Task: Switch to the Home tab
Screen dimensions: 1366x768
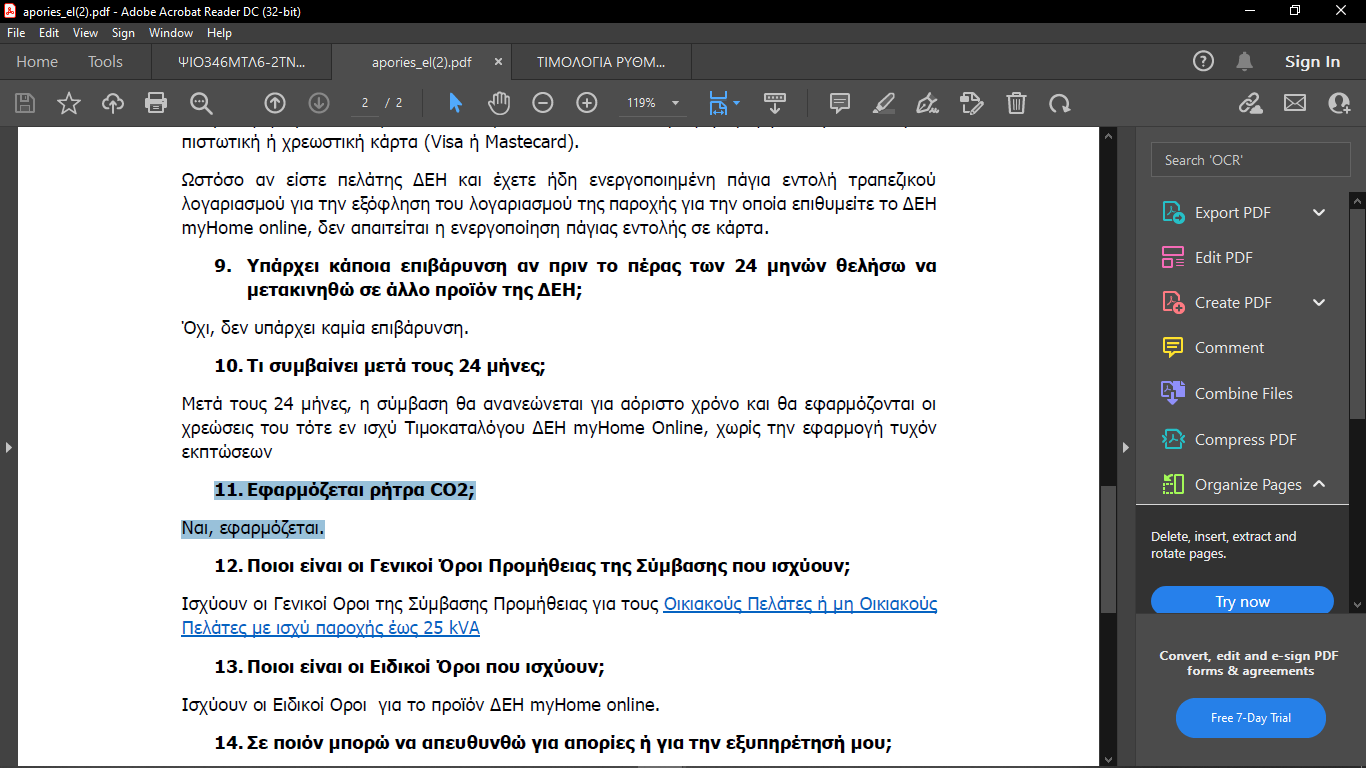Action: 37,62
